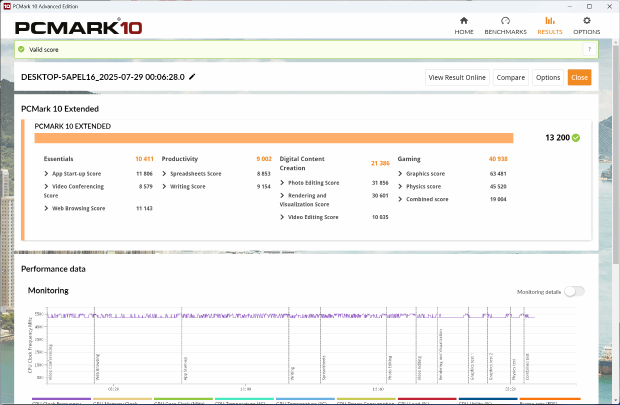Open the Benchmarks gauge icon

(x=505, y=21)
